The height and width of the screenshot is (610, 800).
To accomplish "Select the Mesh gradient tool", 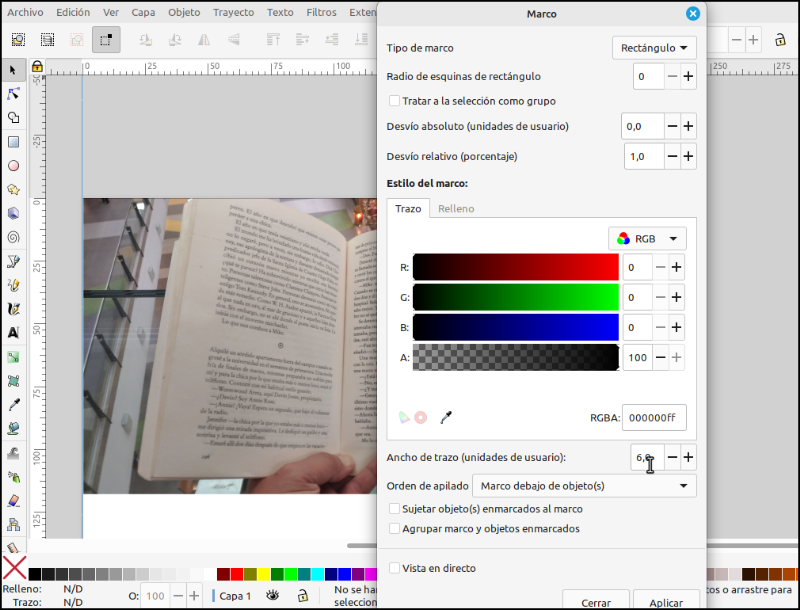I will [x=13, y=381].
